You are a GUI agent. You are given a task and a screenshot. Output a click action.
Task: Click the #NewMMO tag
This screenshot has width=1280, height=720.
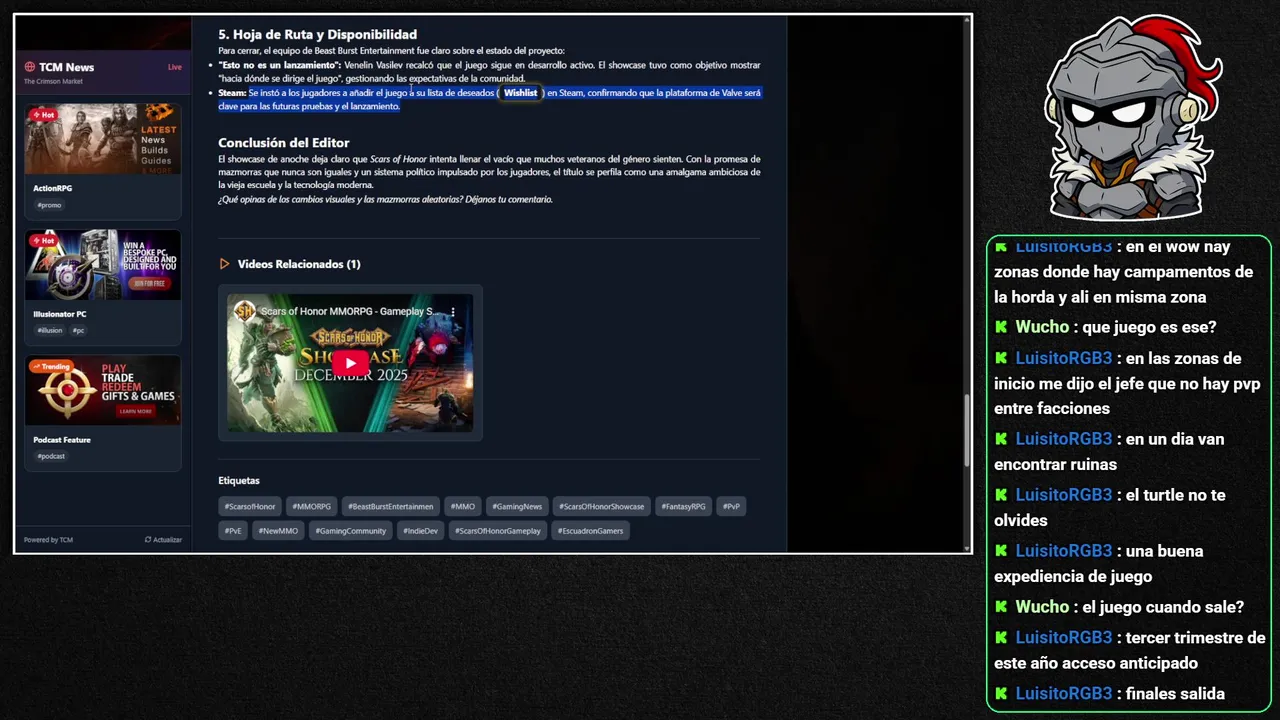point(279,531)
